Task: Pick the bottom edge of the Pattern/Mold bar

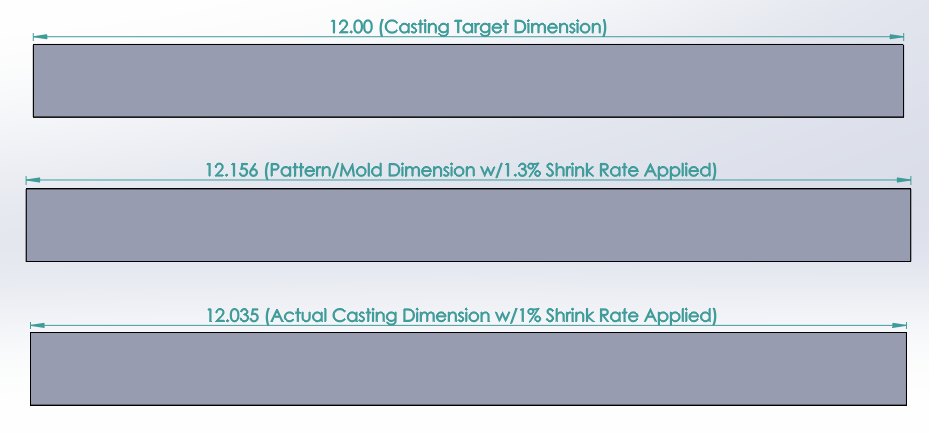Action: 468,261
